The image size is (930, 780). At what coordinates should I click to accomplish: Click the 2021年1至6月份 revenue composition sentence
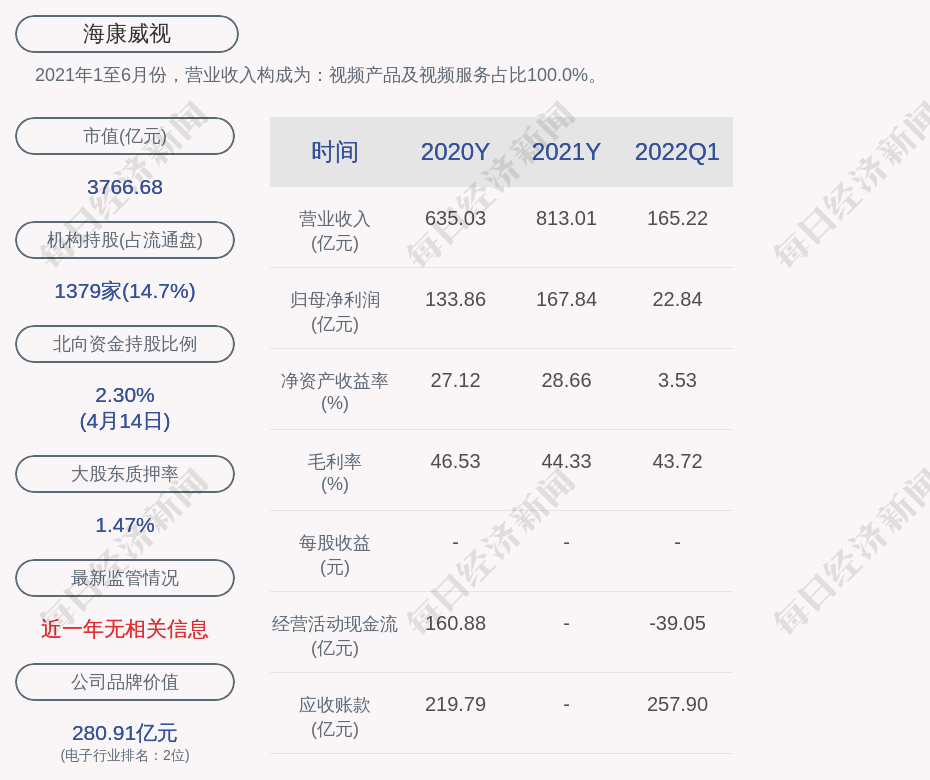pos(317,75)
